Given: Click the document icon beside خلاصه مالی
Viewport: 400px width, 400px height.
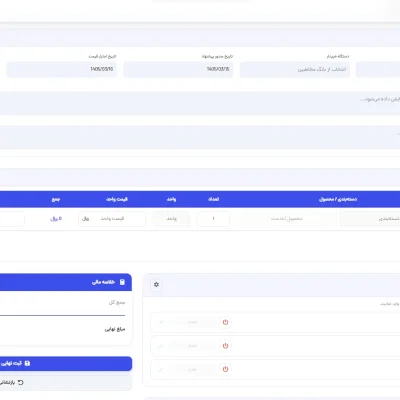Looking at the screenshot, I should click(x=122, y=282).
